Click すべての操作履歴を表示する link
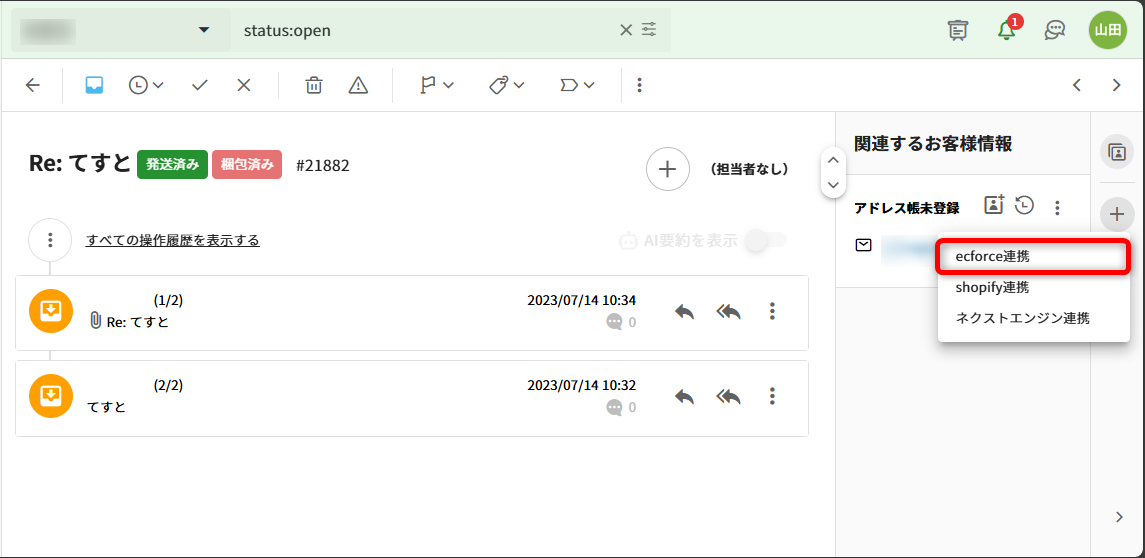 coord(173,240)
